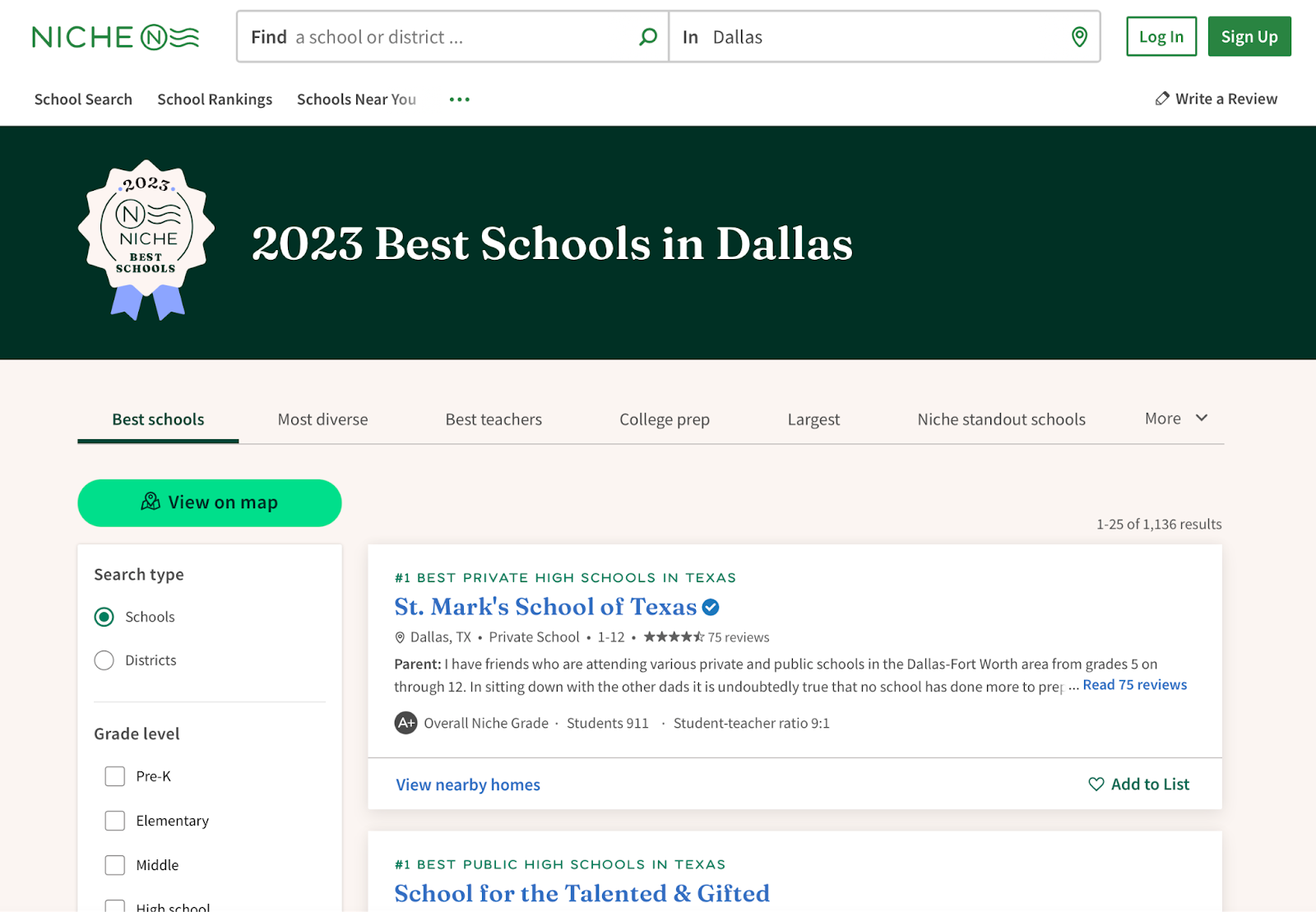1316x912 pixels.
Task: Open the Niche standout schools tab
Action: [x=1001, y=419]
